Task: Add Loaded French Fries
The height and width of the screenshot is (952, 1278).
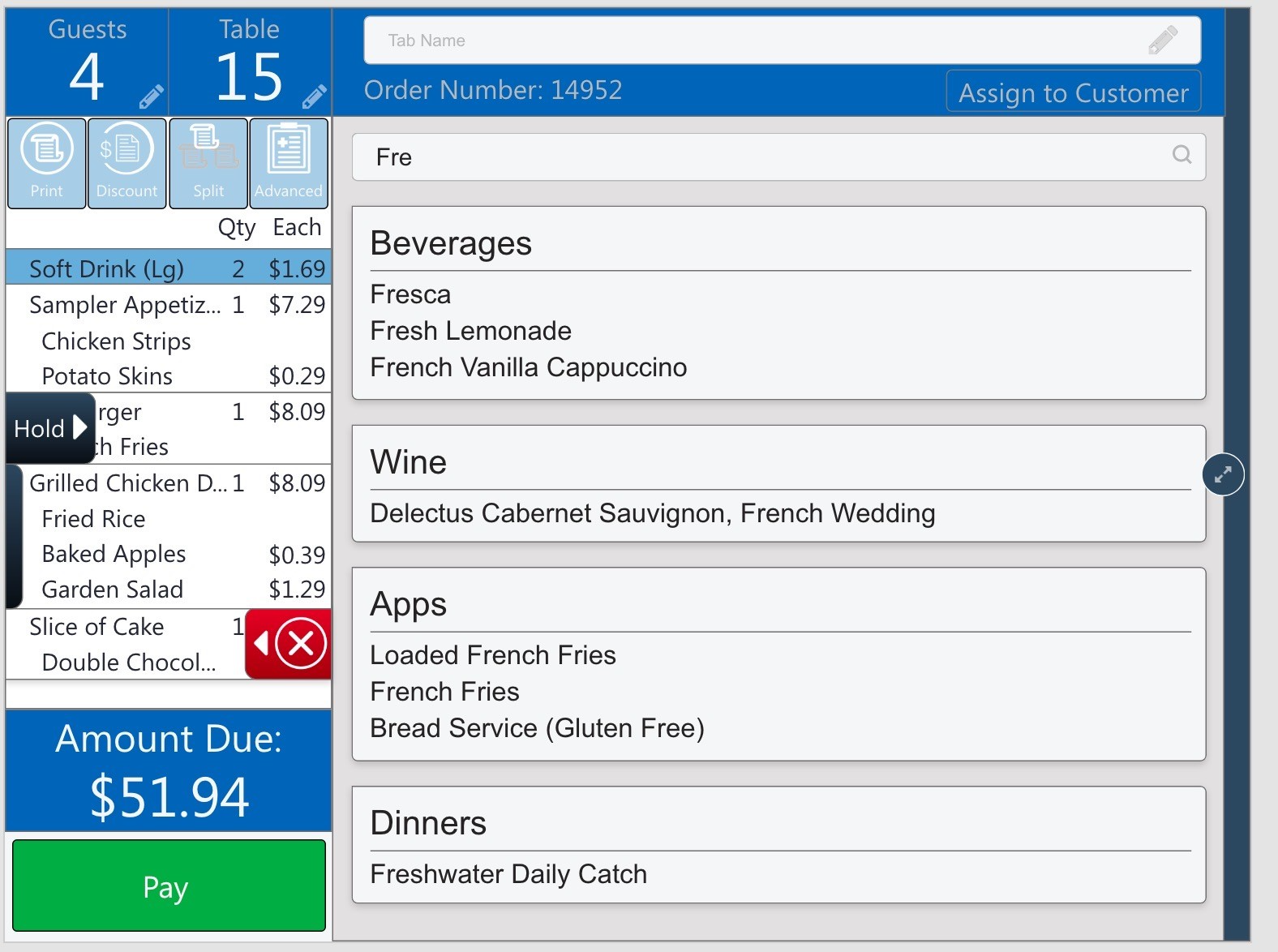Action: point(492,655)
